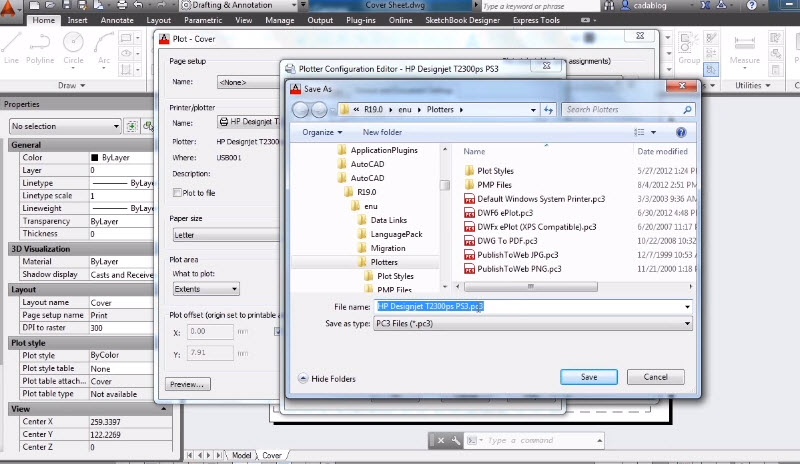Click the Cancel button in Save As

click(x=656, y=377)
